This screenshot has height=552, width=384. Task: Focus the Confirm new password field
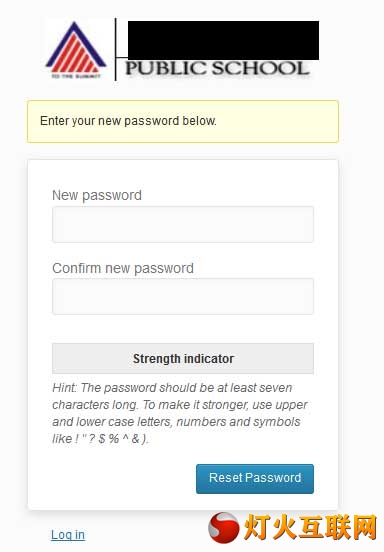183,296
